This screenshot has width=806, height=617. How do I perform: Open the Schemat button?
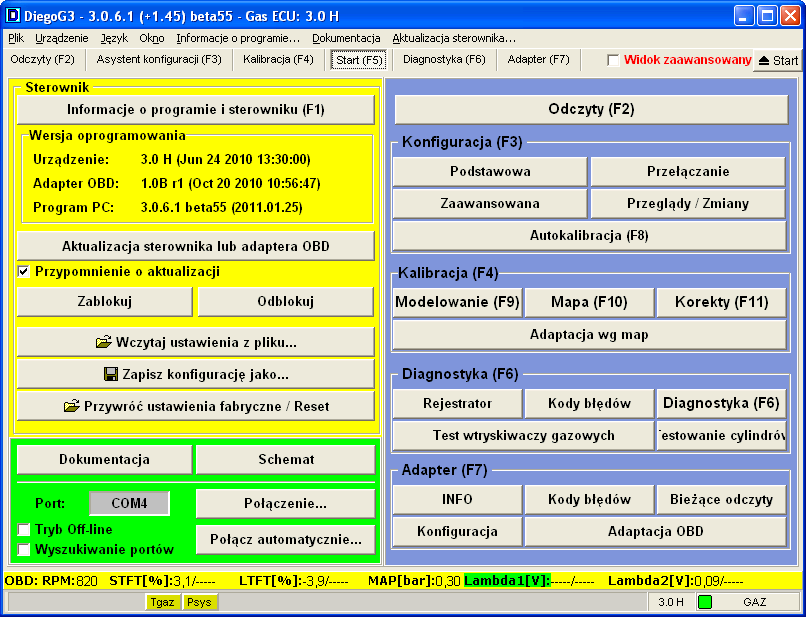[286, 459]
